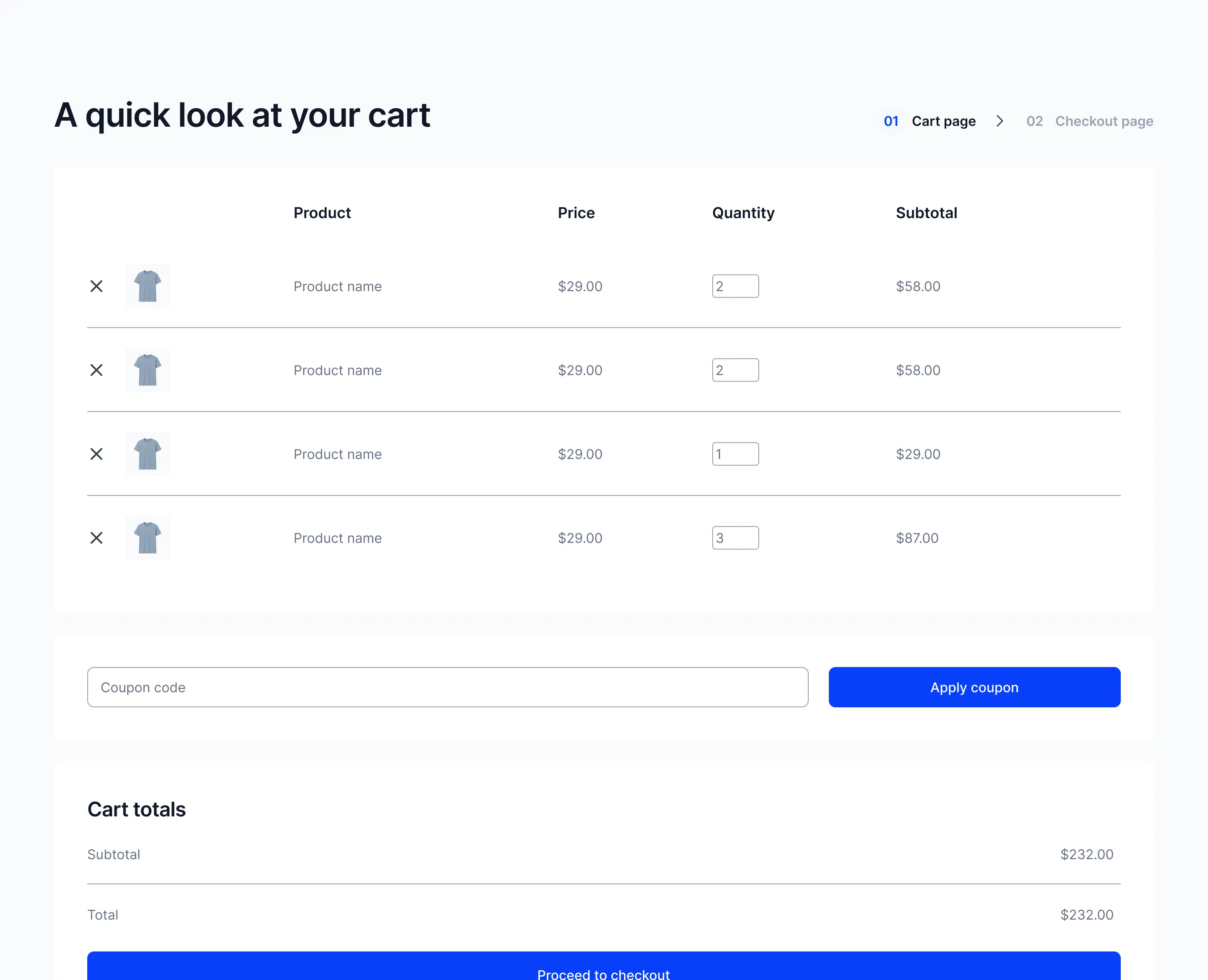Open Product name in quantity 1 row

point(338,454)
